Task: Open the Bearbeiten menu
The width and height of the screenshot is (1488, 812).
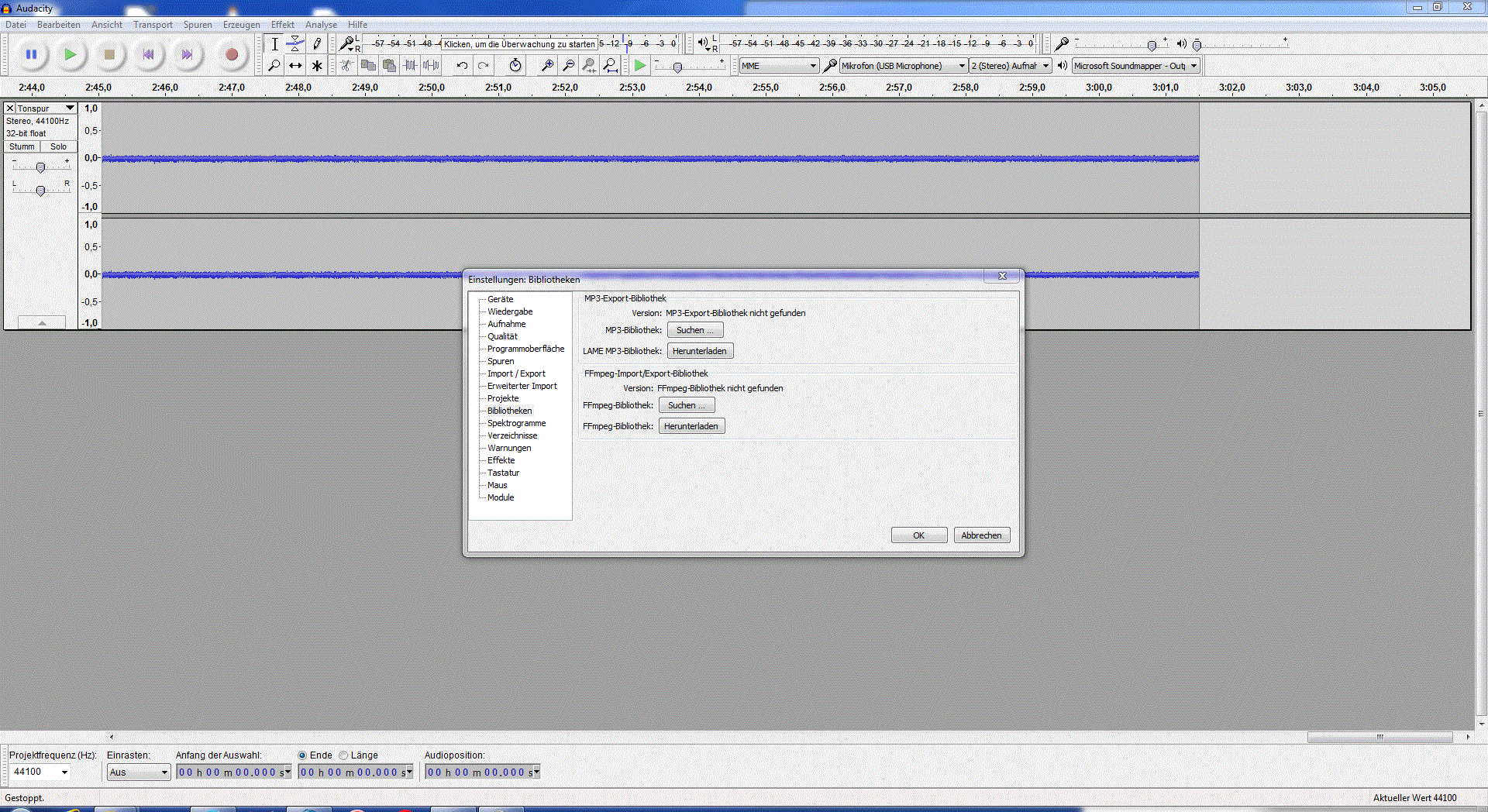Action: coord(59,25)
